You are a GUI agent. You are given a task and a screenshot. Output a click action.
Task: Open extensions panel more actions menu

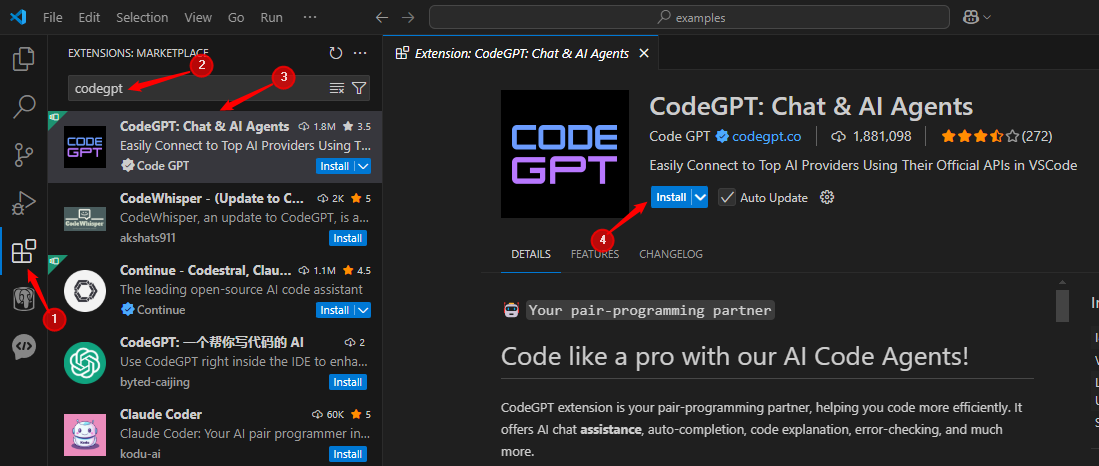click(360, 53)
